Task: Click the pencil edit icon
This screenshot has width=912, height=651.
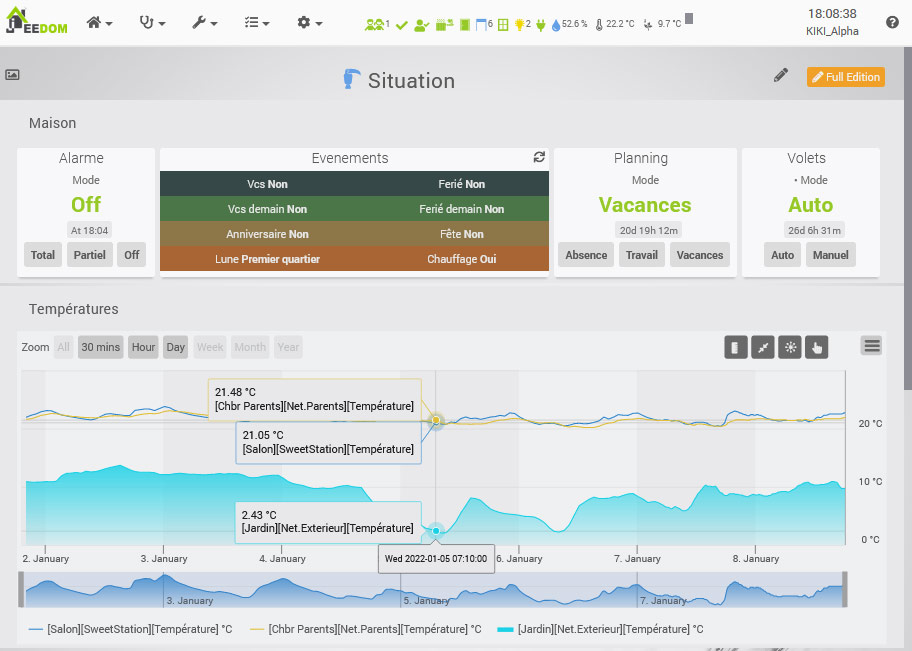Action: (781, 76)
